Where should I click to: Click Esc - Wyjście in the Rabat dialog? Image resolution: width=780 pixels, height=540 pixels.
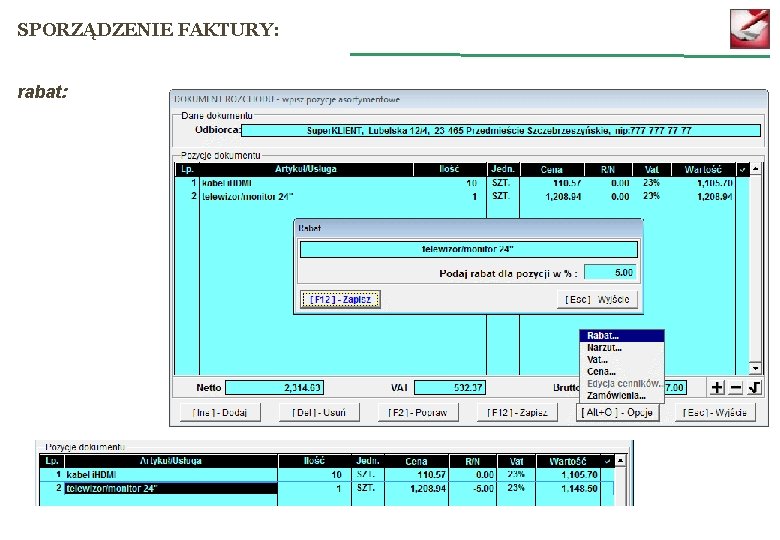coord(597,299)
